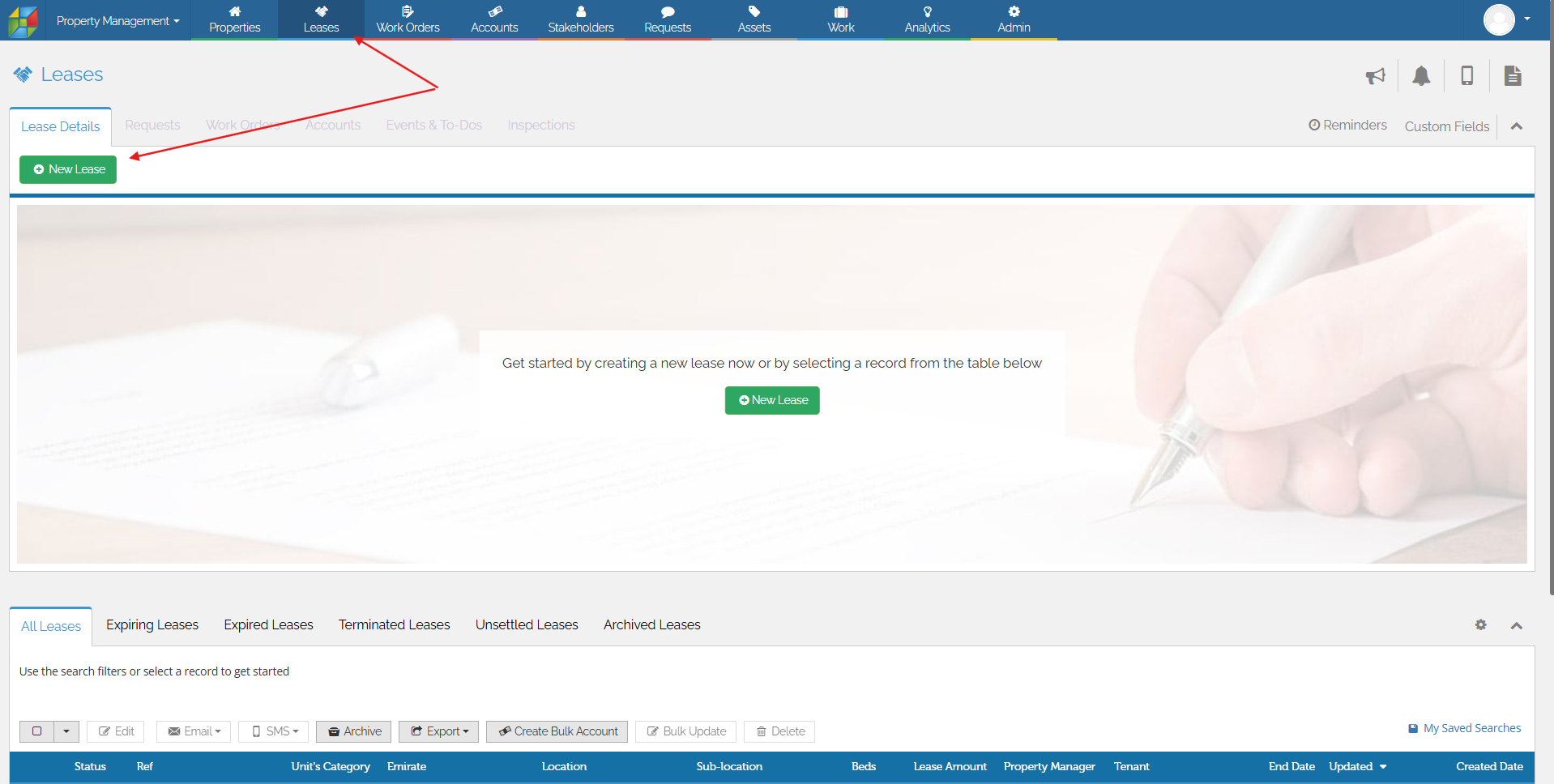1554x784 pixels.
Task: Open Admin settings in top navigation
Action: (x=1014, y=20)
